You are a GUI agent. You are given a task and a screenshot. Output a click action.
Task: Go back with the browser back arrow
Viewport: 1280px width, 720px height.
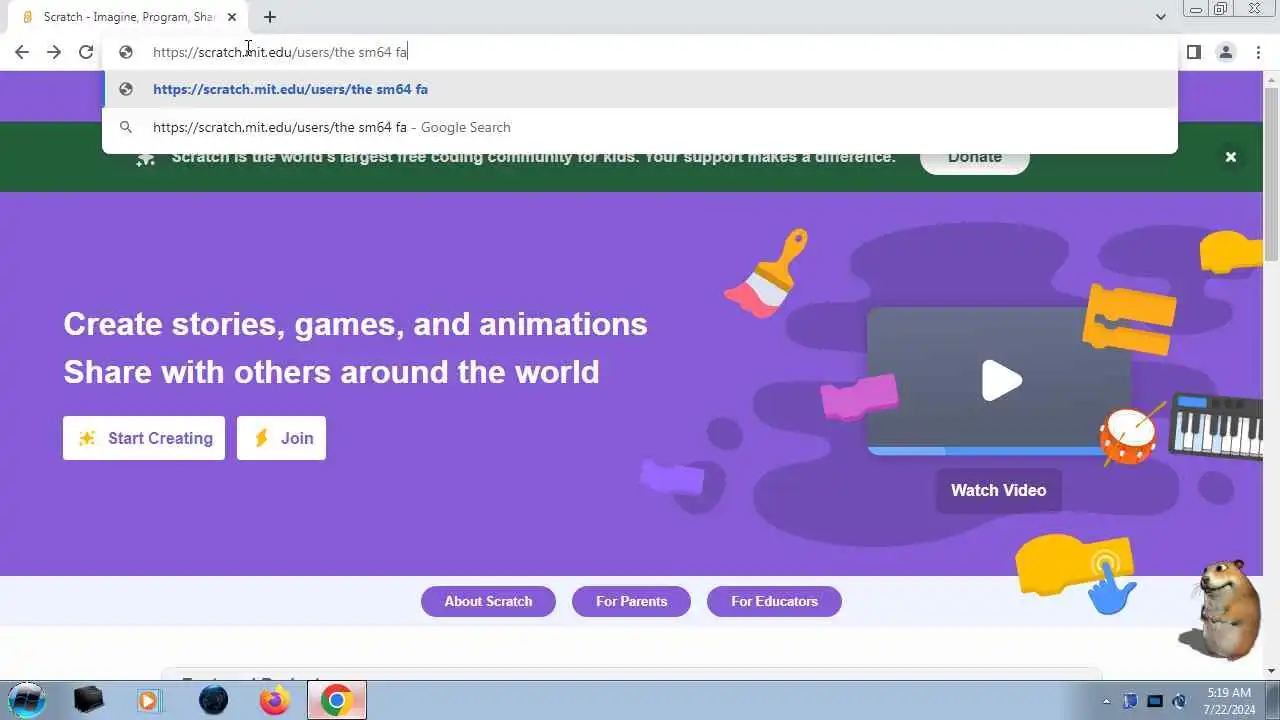pos(22,52)
